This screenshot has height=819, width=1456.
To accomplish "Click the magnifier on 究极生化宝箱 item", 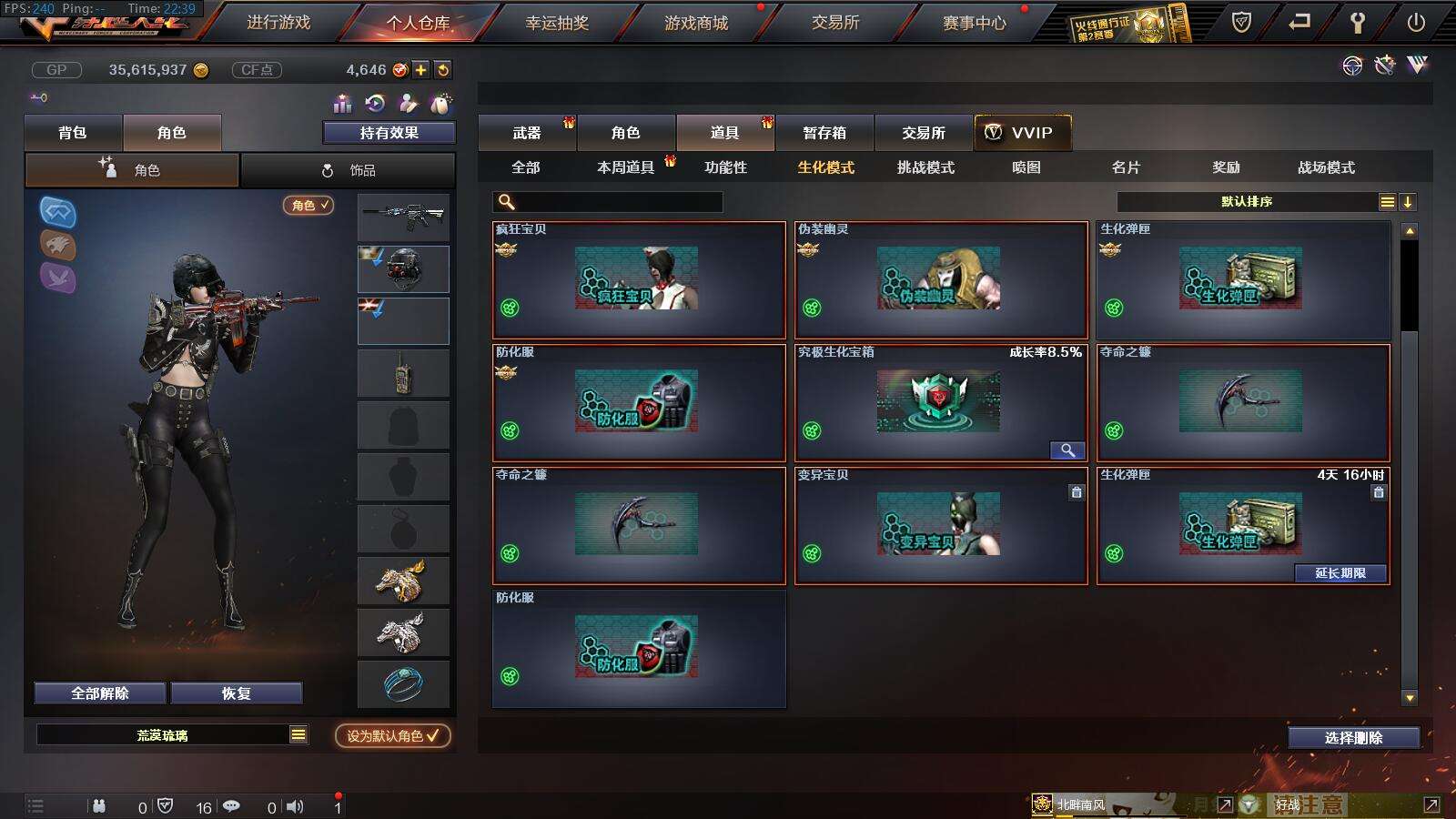I will click(1067, 450).
